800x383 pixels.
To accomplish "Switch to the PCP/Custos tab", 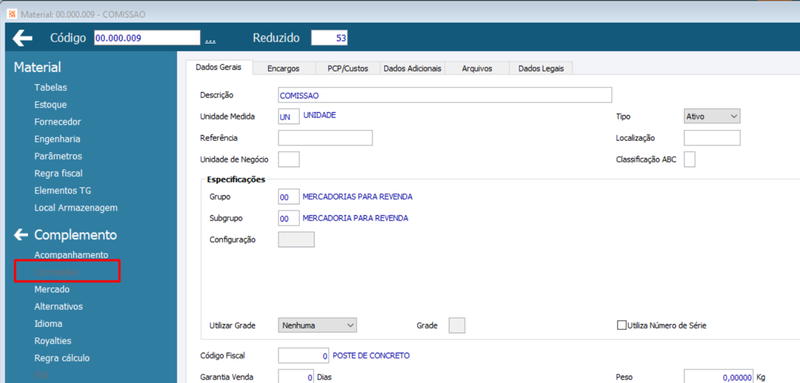I will [347, 68].
